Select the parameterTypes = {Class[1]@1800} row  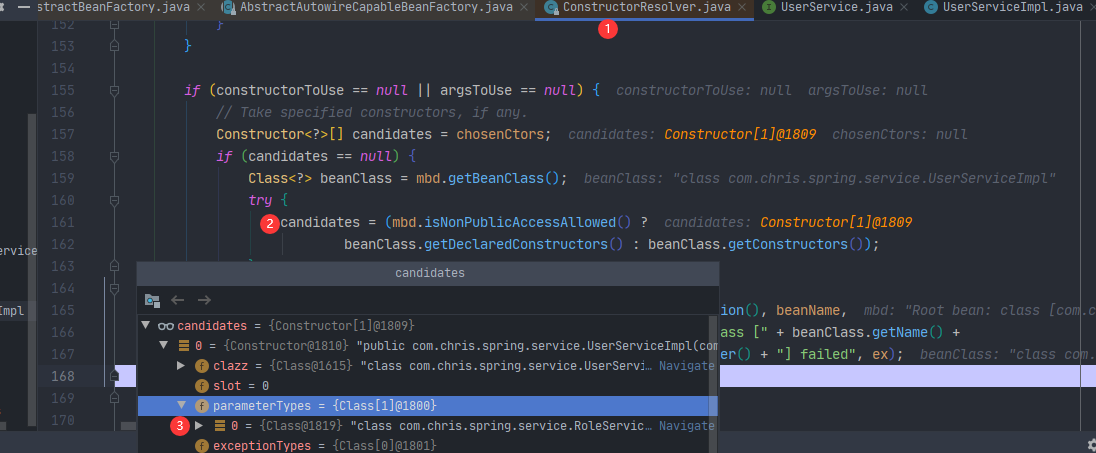pyautogui.click(x=427, y=405)
